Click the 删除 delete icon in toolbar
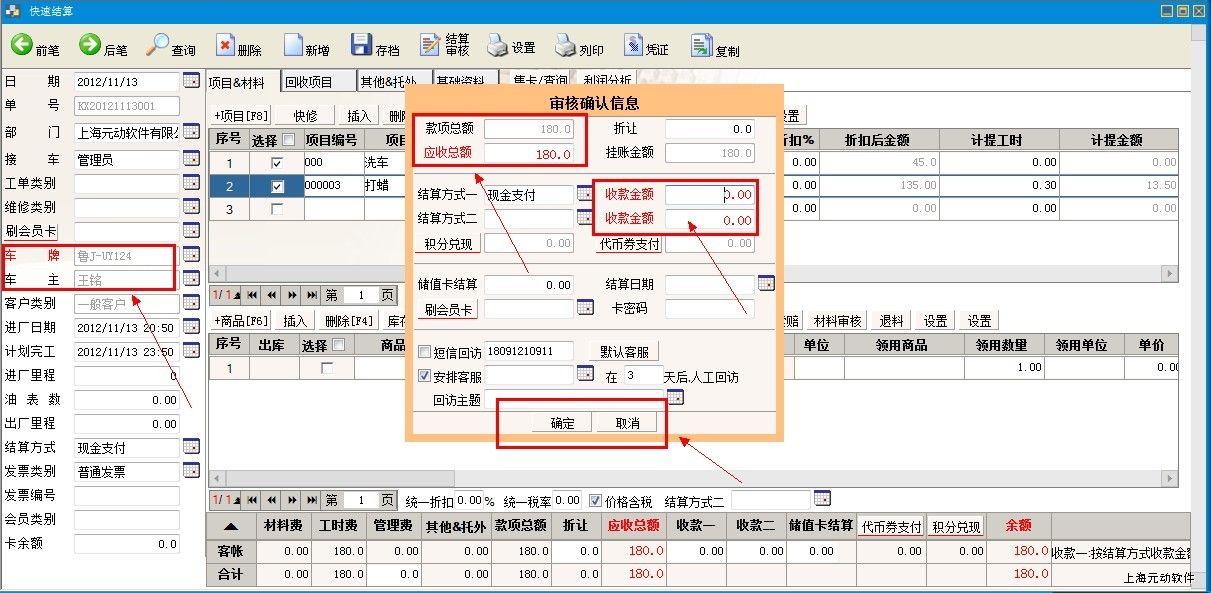 coord(226,46)
